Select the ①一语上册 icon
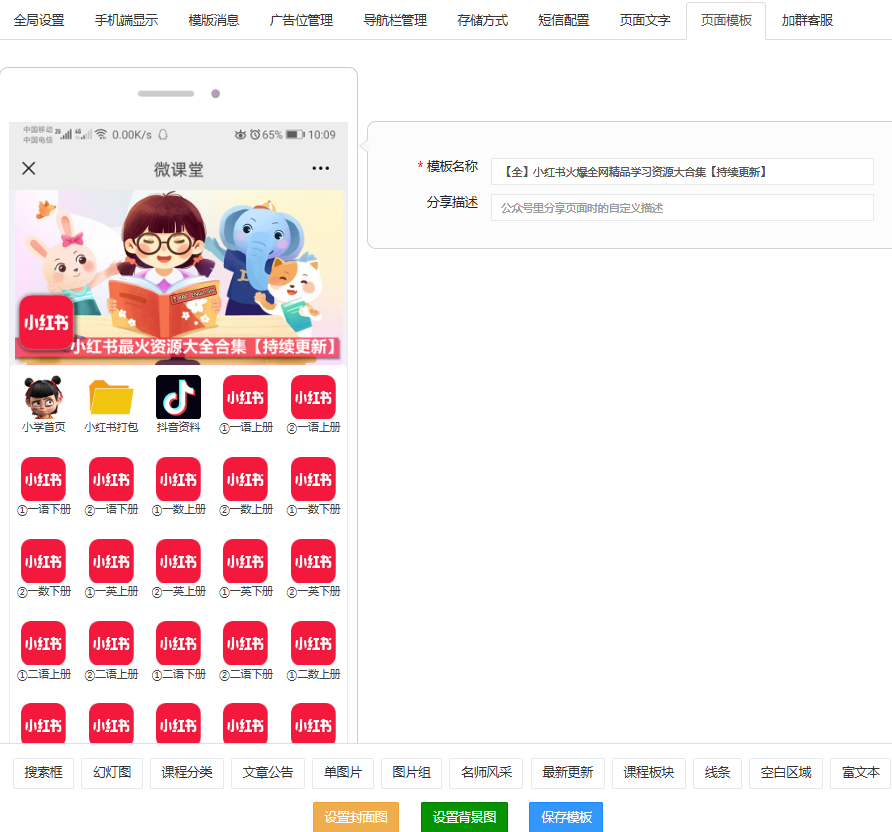 [245, 398]
